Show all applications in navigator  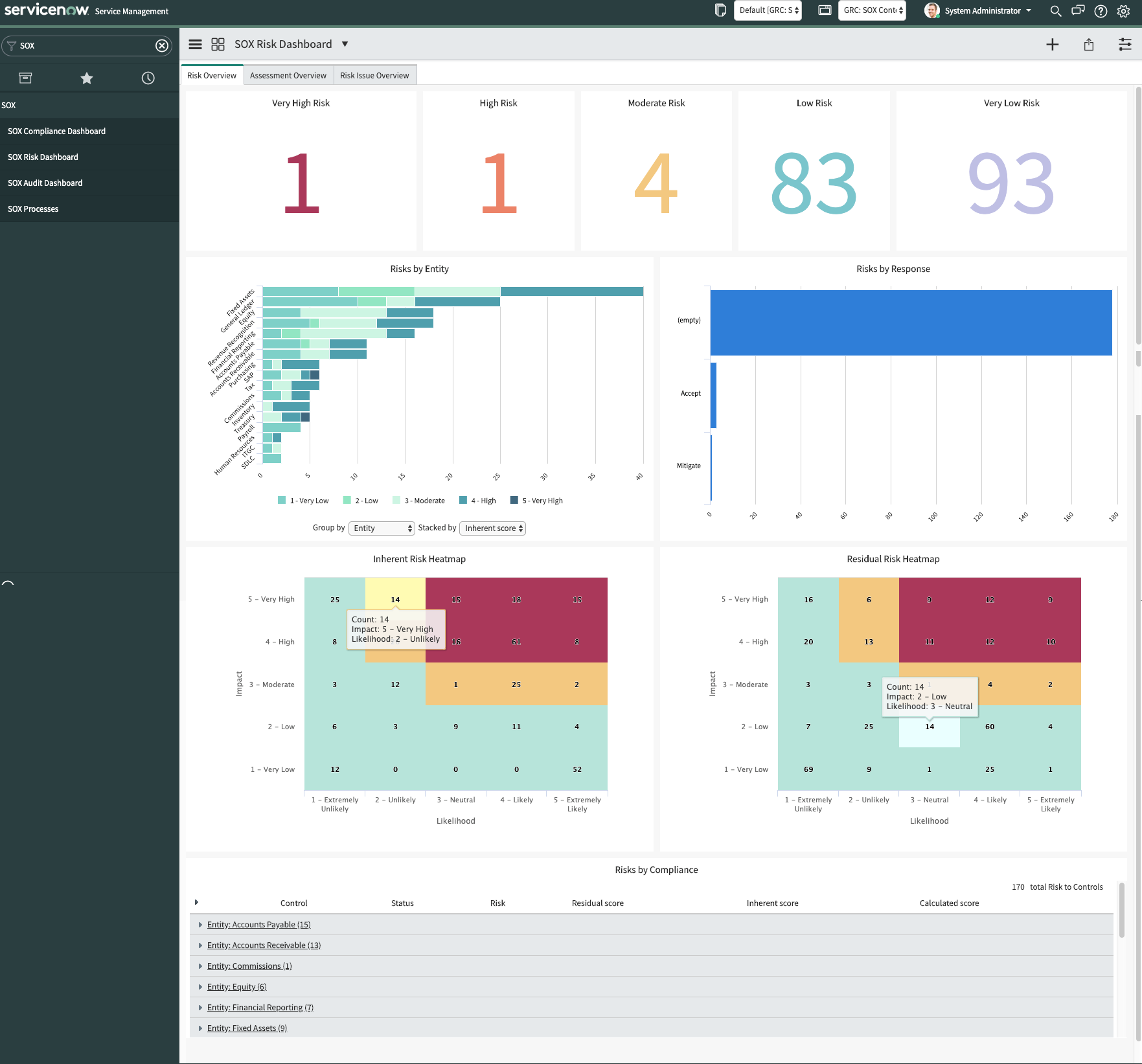(x=25, y=78)
